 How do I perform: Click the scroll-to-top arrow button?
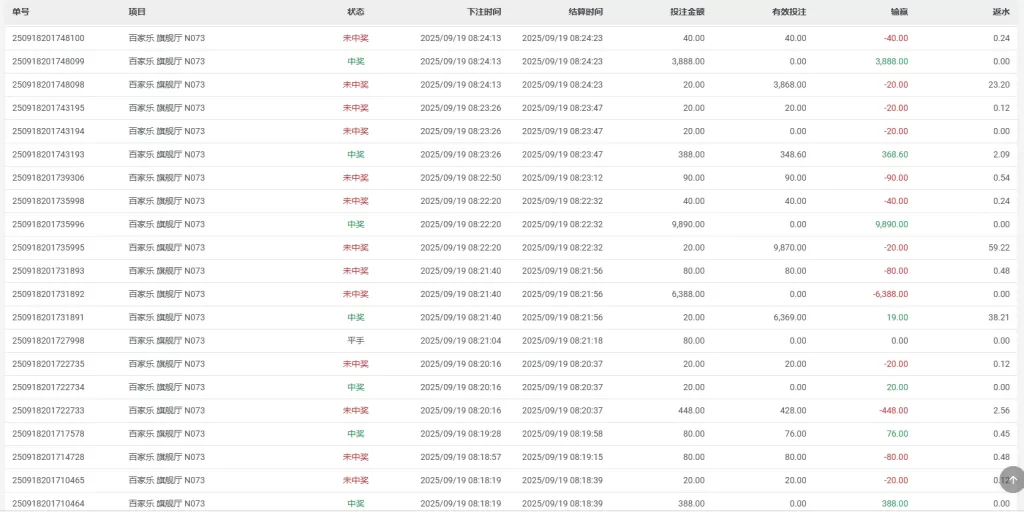1012,479
